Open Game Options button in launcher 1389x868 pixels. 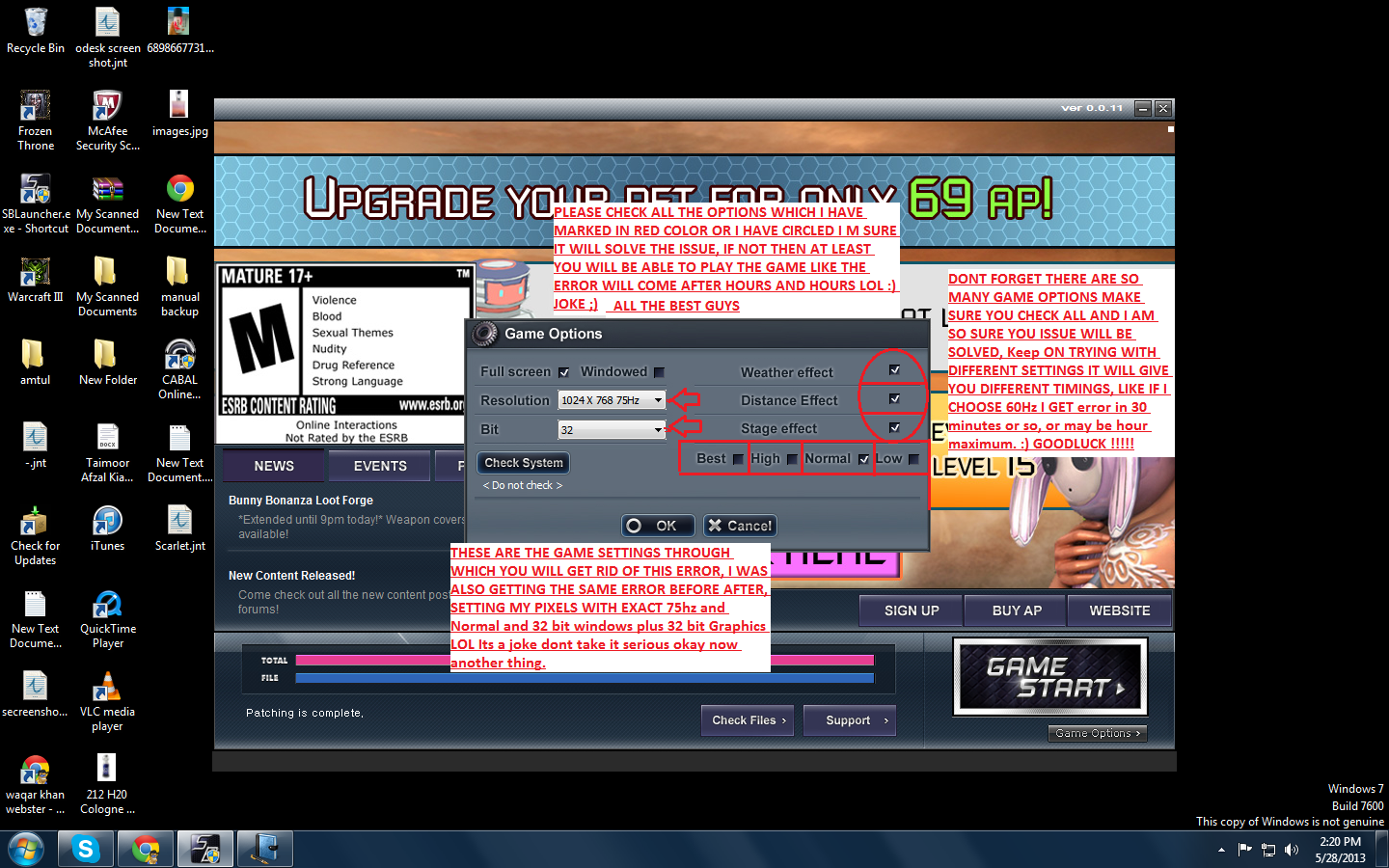[x=1098, y=734]
